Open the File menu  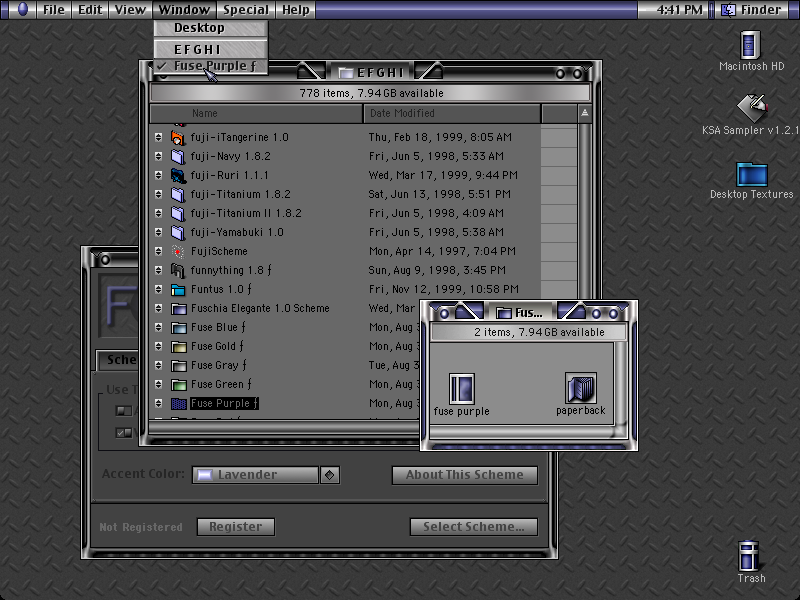pos(54,10)
